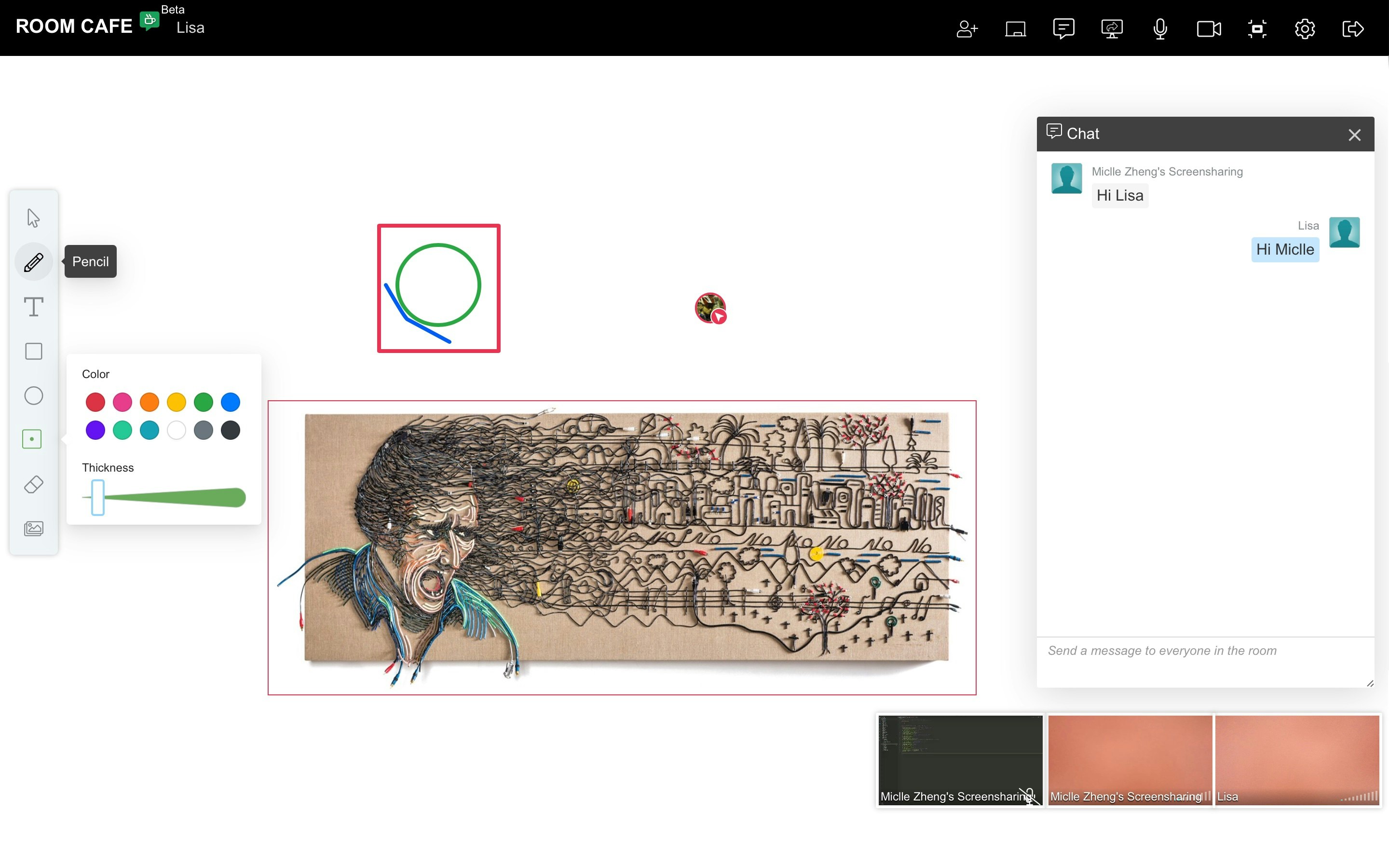Select the Text tool
The height and width of the screenshot is (868, 1389).
[x=33, y=307]
